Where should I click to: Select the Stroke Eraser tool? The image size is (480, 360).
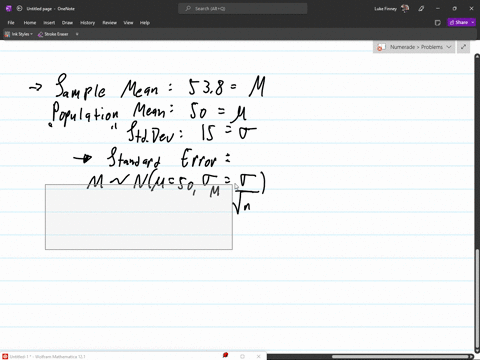pyautogui.click(x=53, y=34)
